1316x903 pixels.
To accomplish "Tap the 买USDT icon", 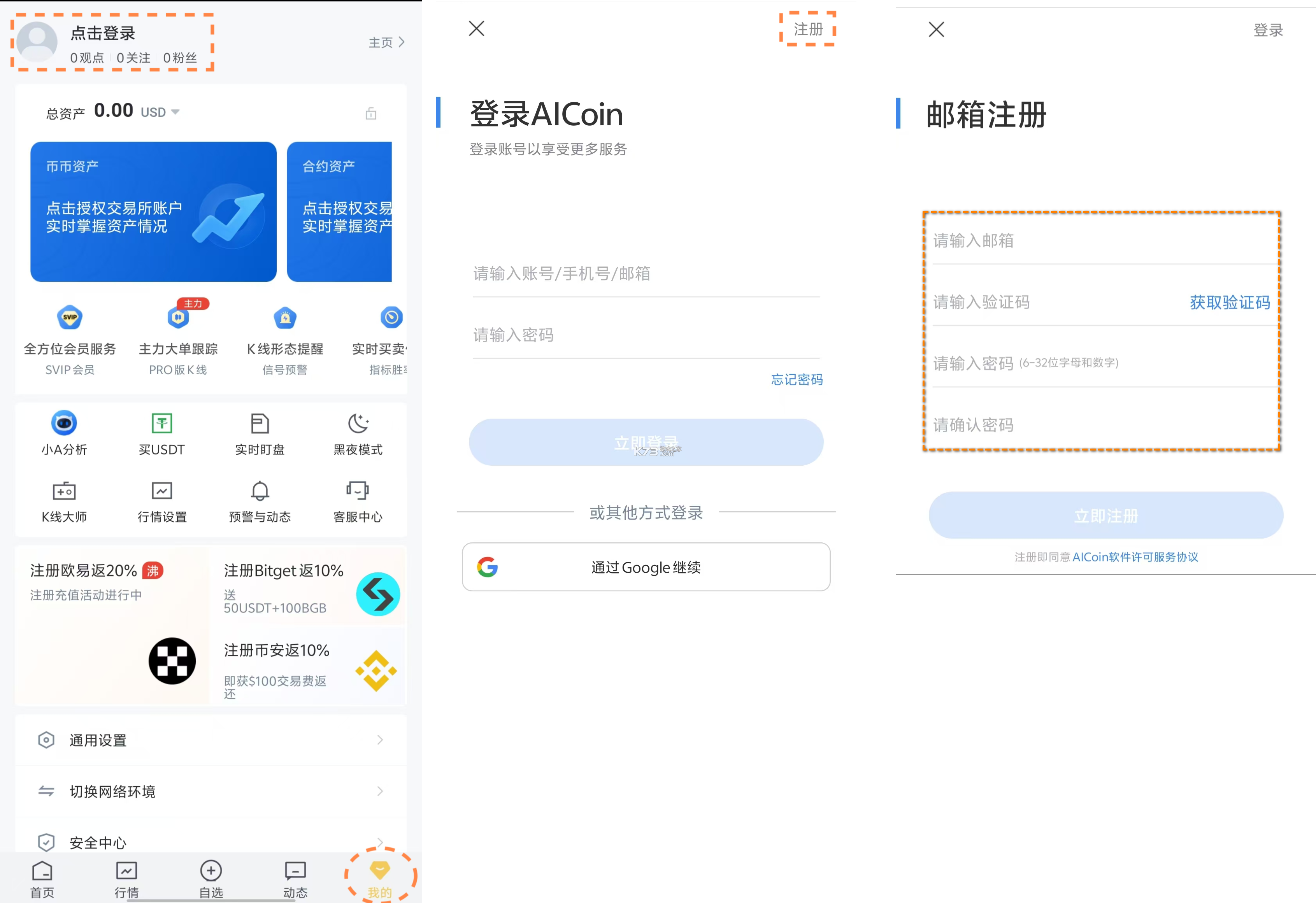I will pyautogui.click(x=162, y=423).
